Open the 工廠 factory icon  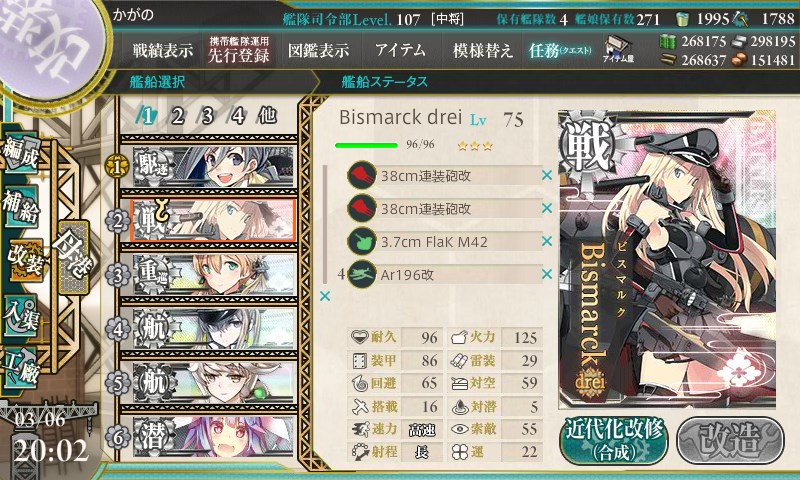(20, 368)
